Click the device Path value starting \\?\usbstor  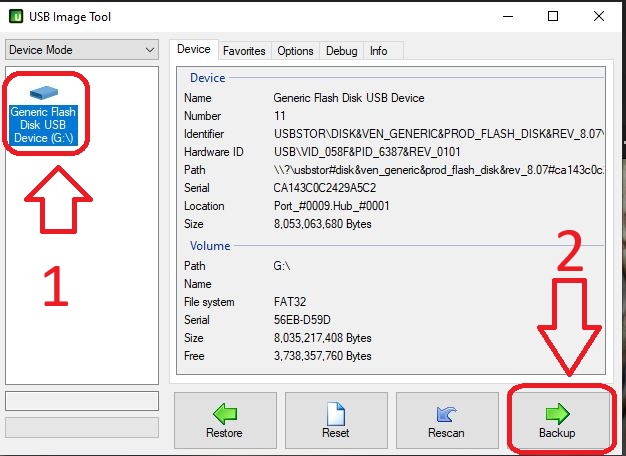(438, 170)
